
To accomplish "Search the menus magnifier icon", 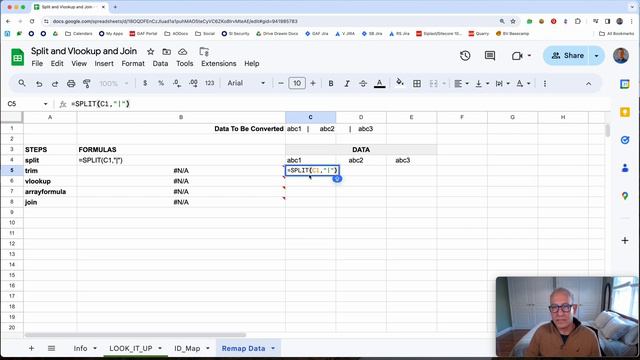I will pos(22,83).
